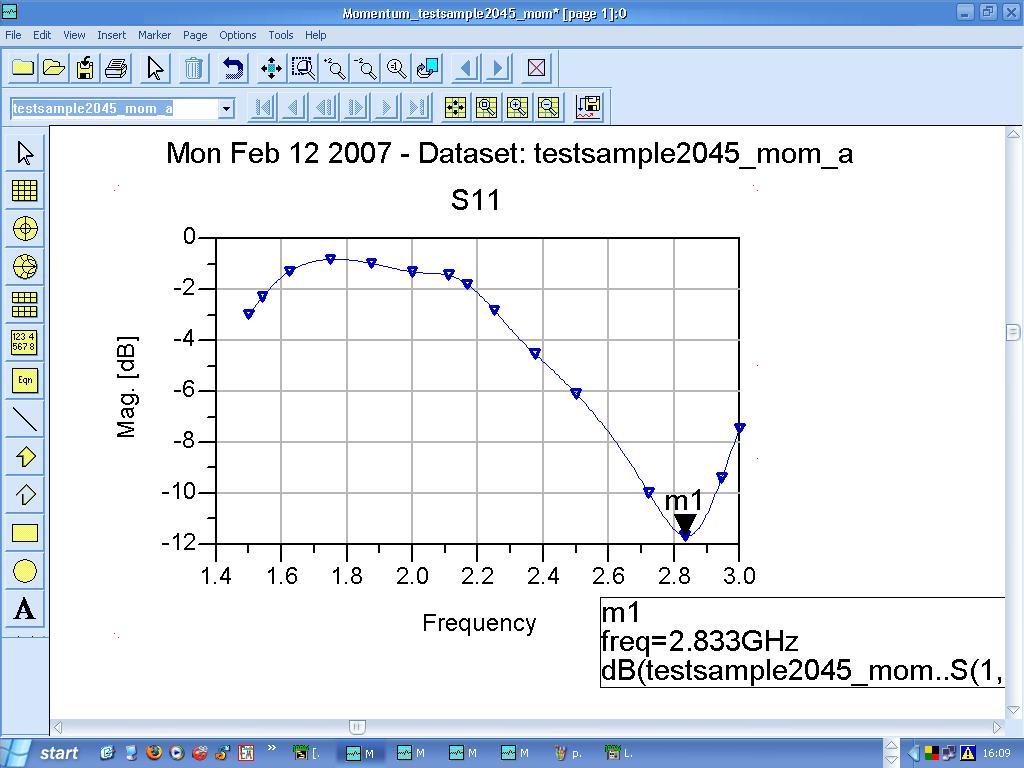The image size is (1024, 768).
Task: Click the export data to file icon
Action: coord(588,107)
